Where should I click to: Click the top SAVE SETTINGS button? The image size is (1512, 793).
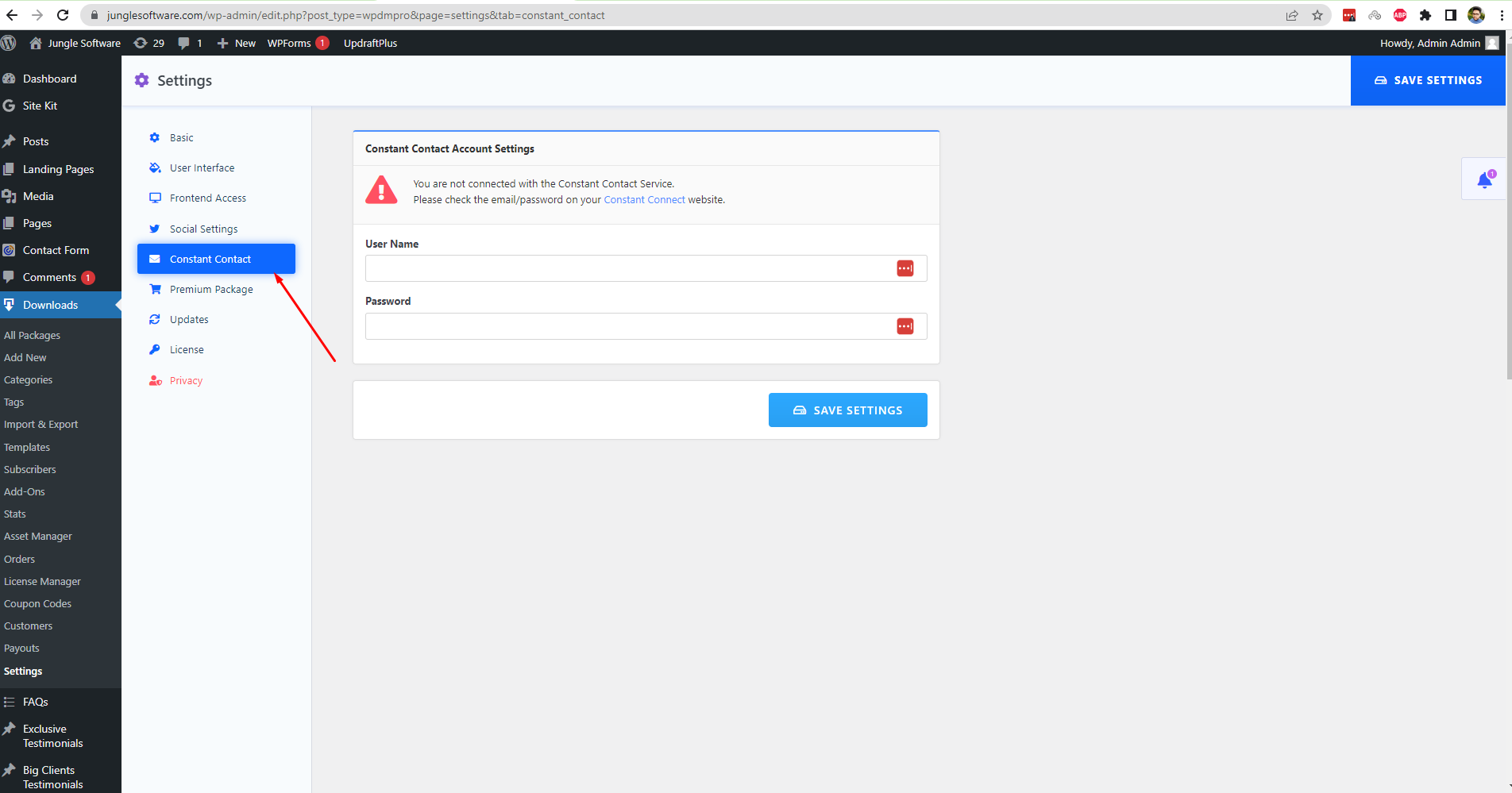[x=1428, y=80]
